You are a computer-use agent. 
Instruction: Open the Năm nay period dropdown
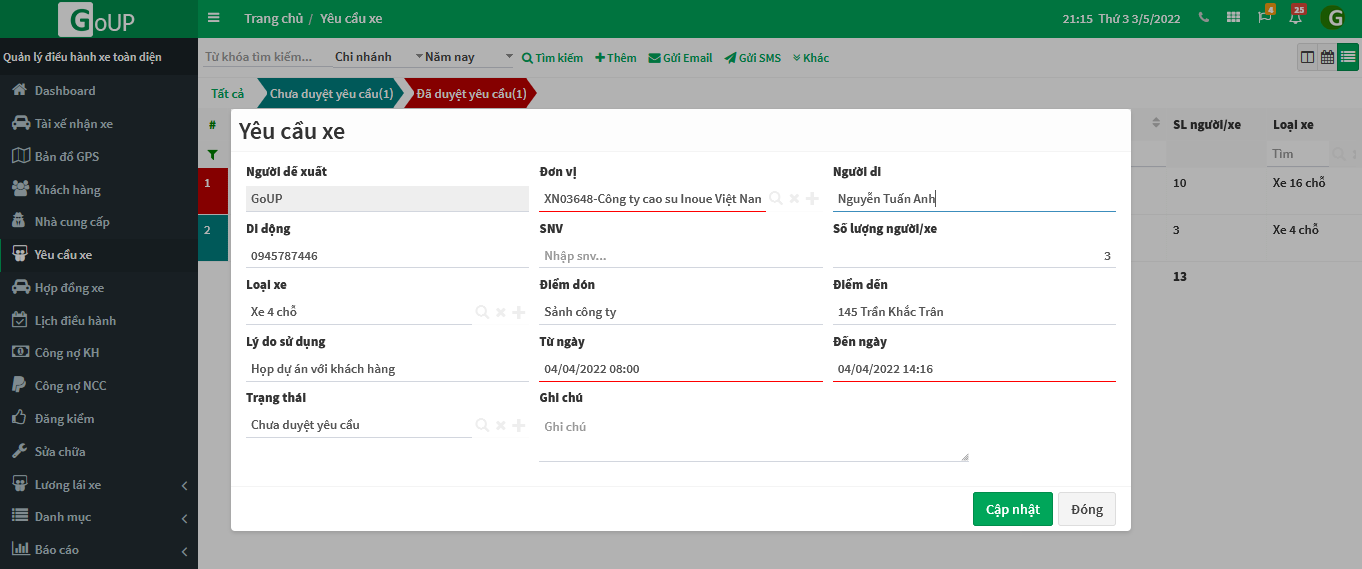tap(467, 58)
